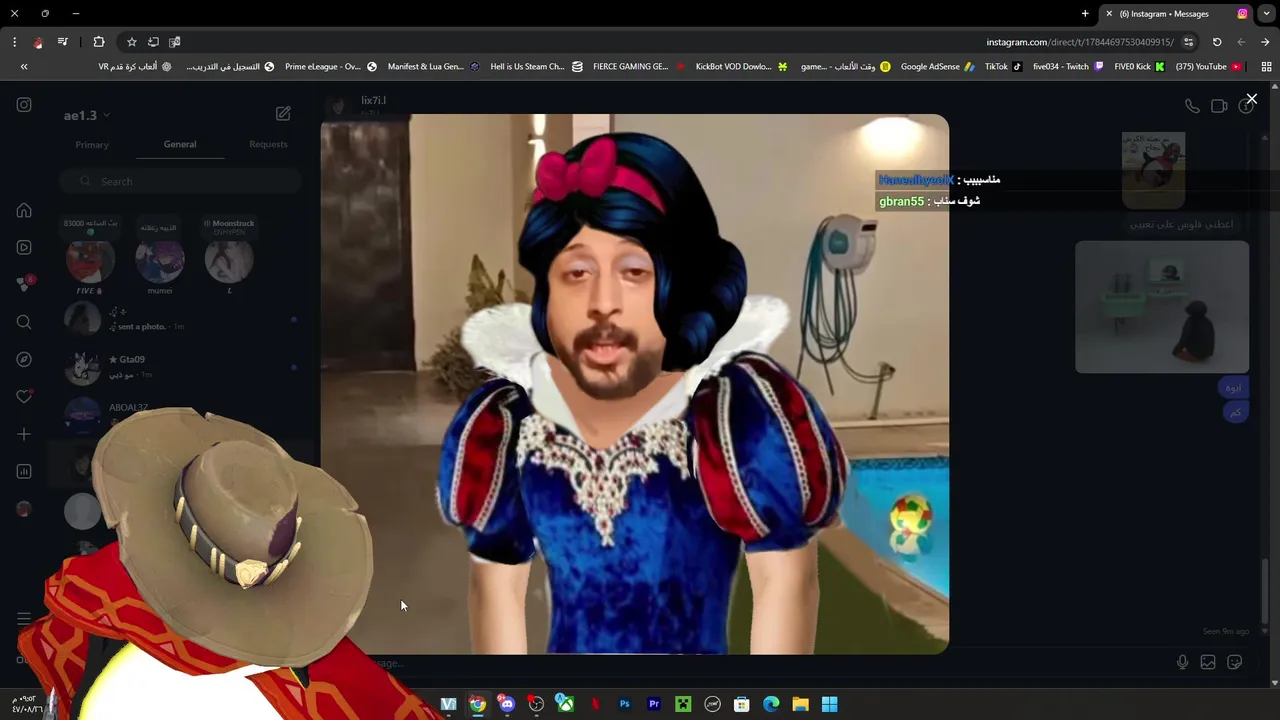Open the FIVE note avatar
The image size is (1280, 720).
click(90, 260)
